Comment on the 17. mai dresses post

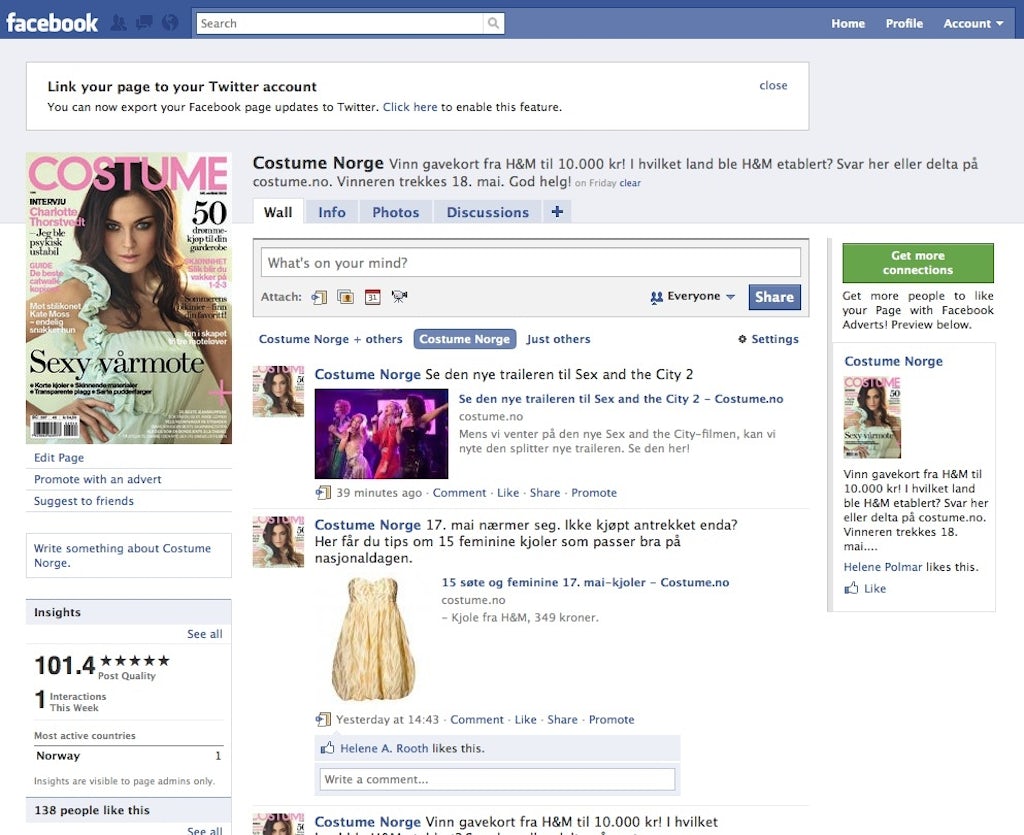(477, 719)
